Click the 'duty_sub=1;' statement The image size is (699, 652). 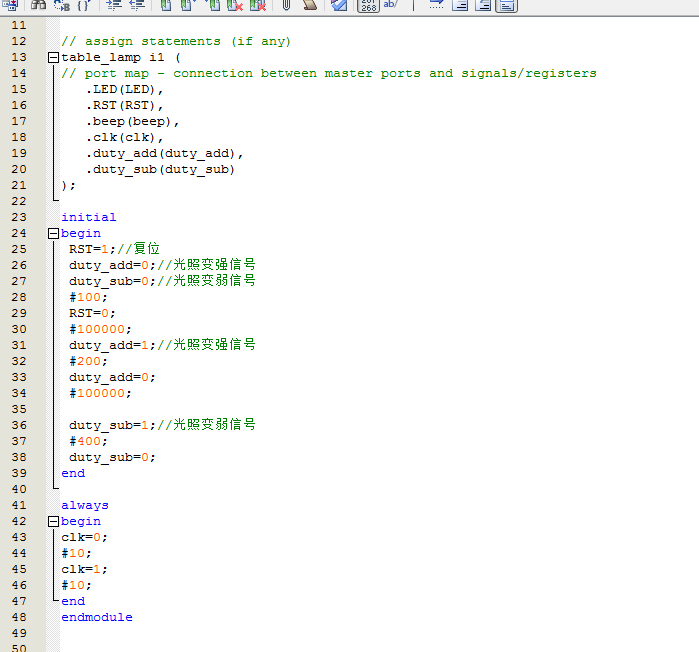(112, 426)
